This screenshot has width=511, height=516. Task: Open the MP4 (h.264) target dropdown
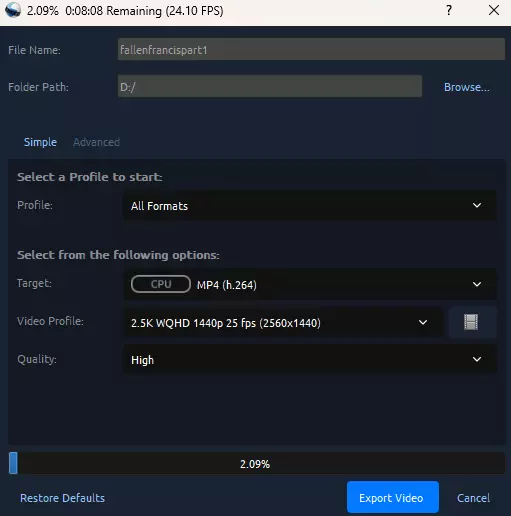coord(310,284)
